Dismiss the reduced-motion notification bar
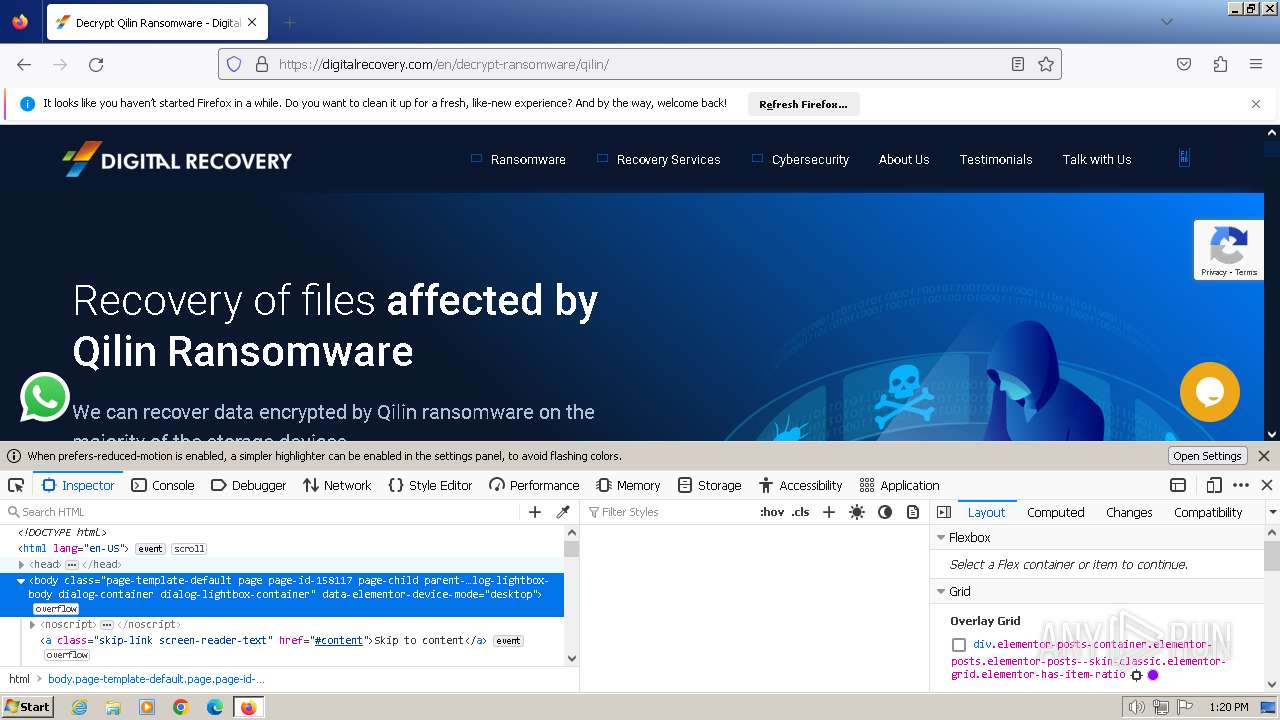Image resolution: width=1280 pixels, height=720 pixels. 1264,456
